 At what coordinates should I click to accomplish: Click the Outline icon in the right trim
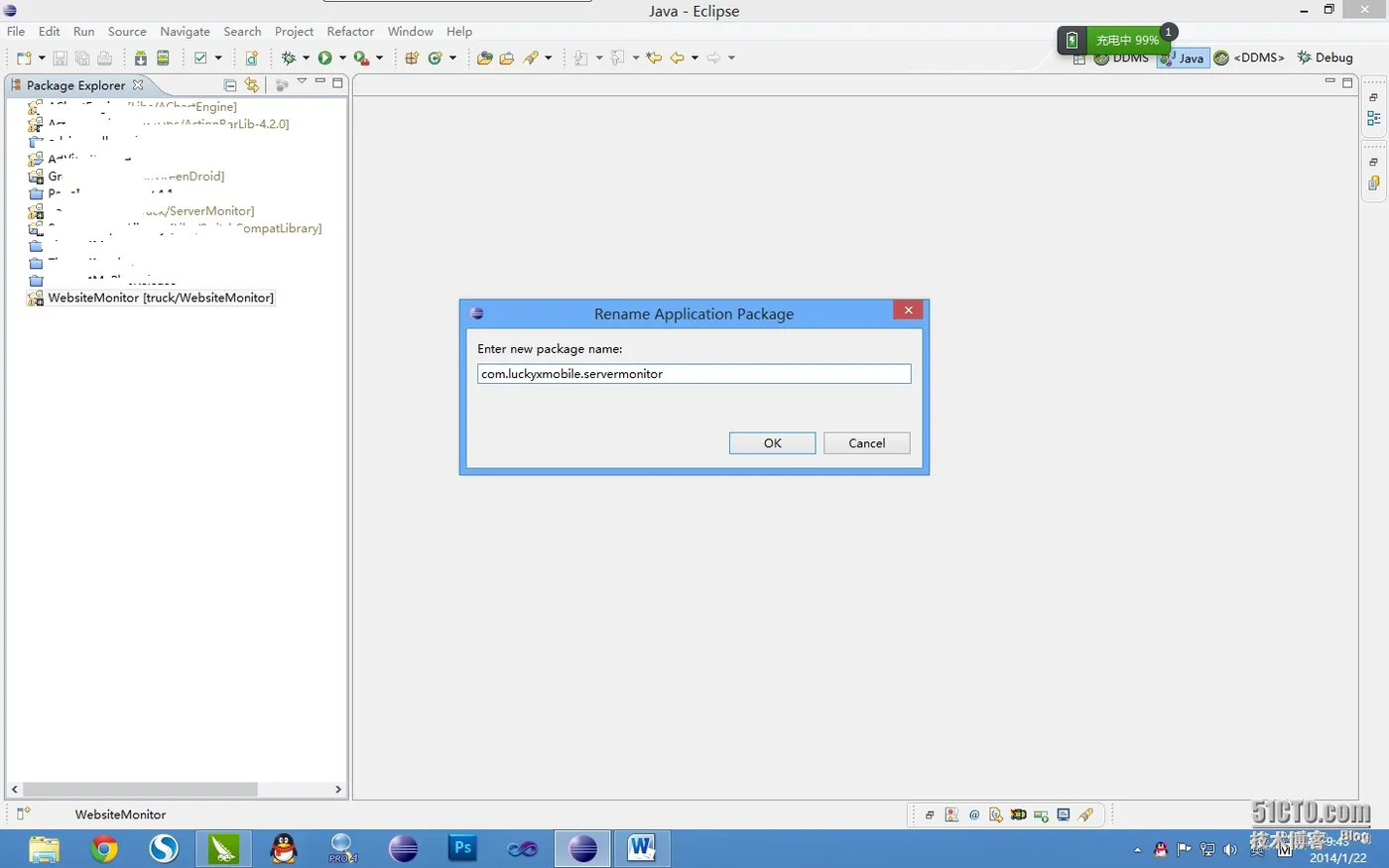tap(1374, 119)
